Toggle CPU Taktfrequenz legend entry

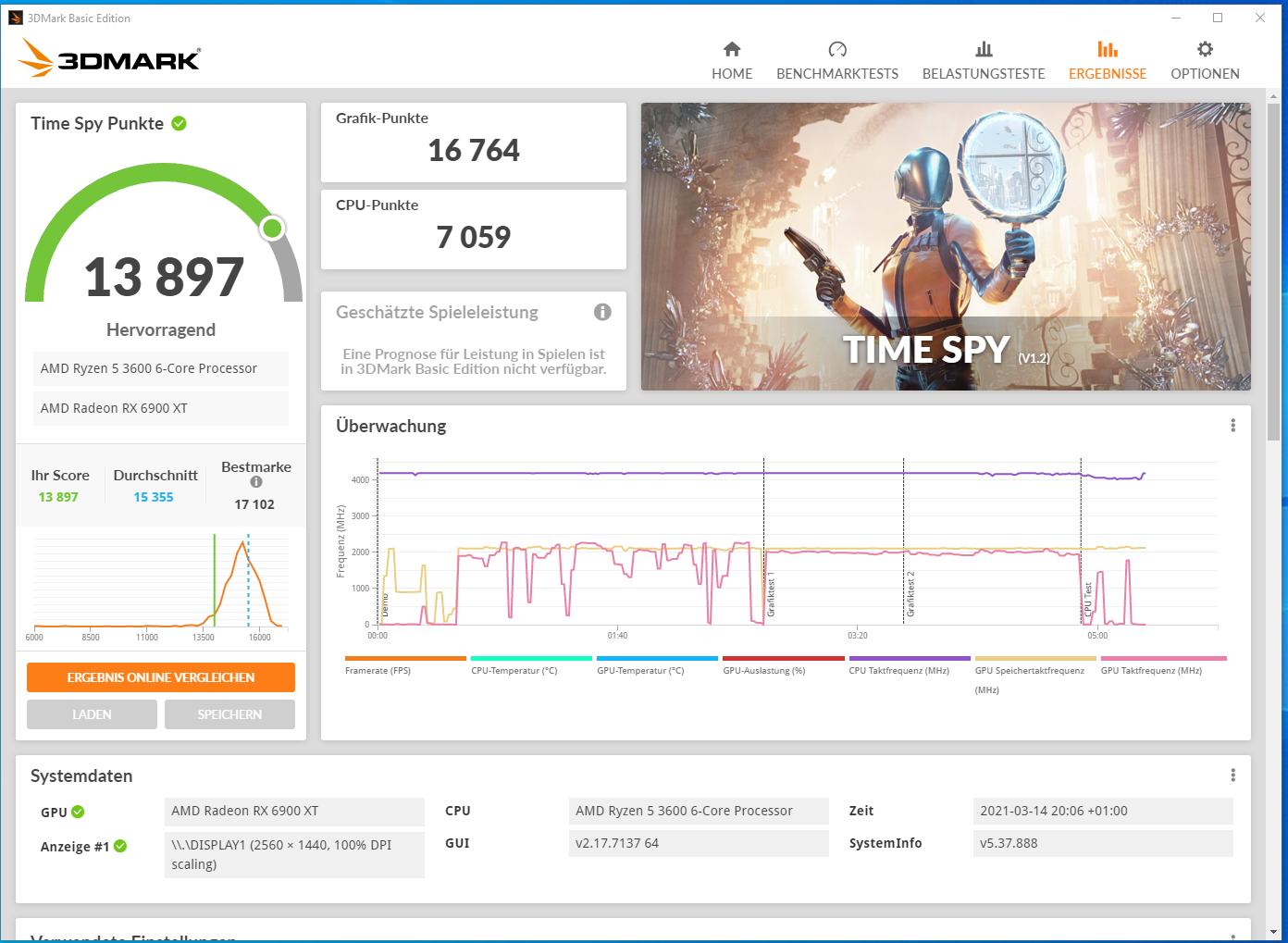click(x=909, y=665)
